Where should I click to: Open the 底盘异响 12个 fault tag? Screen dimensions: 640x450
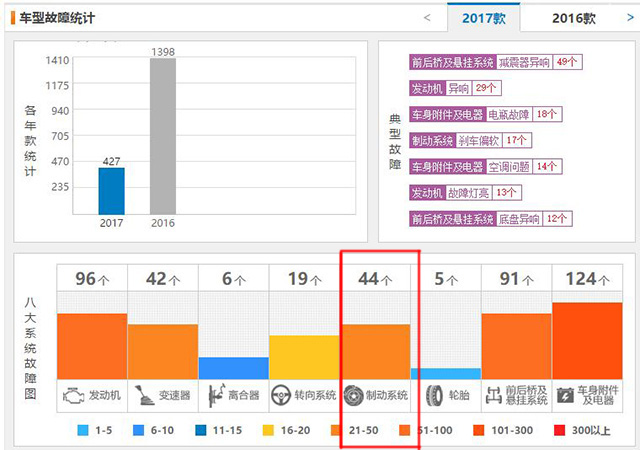[491, 219]
